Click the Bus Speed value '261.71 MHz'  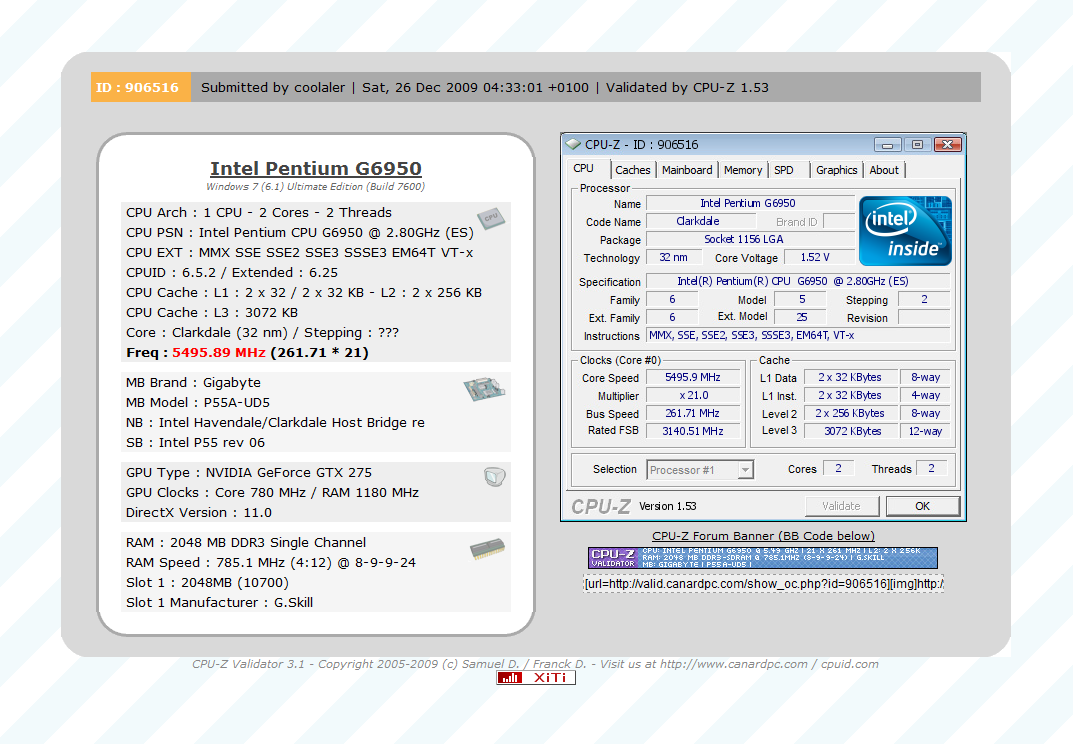tap(693, 413)
